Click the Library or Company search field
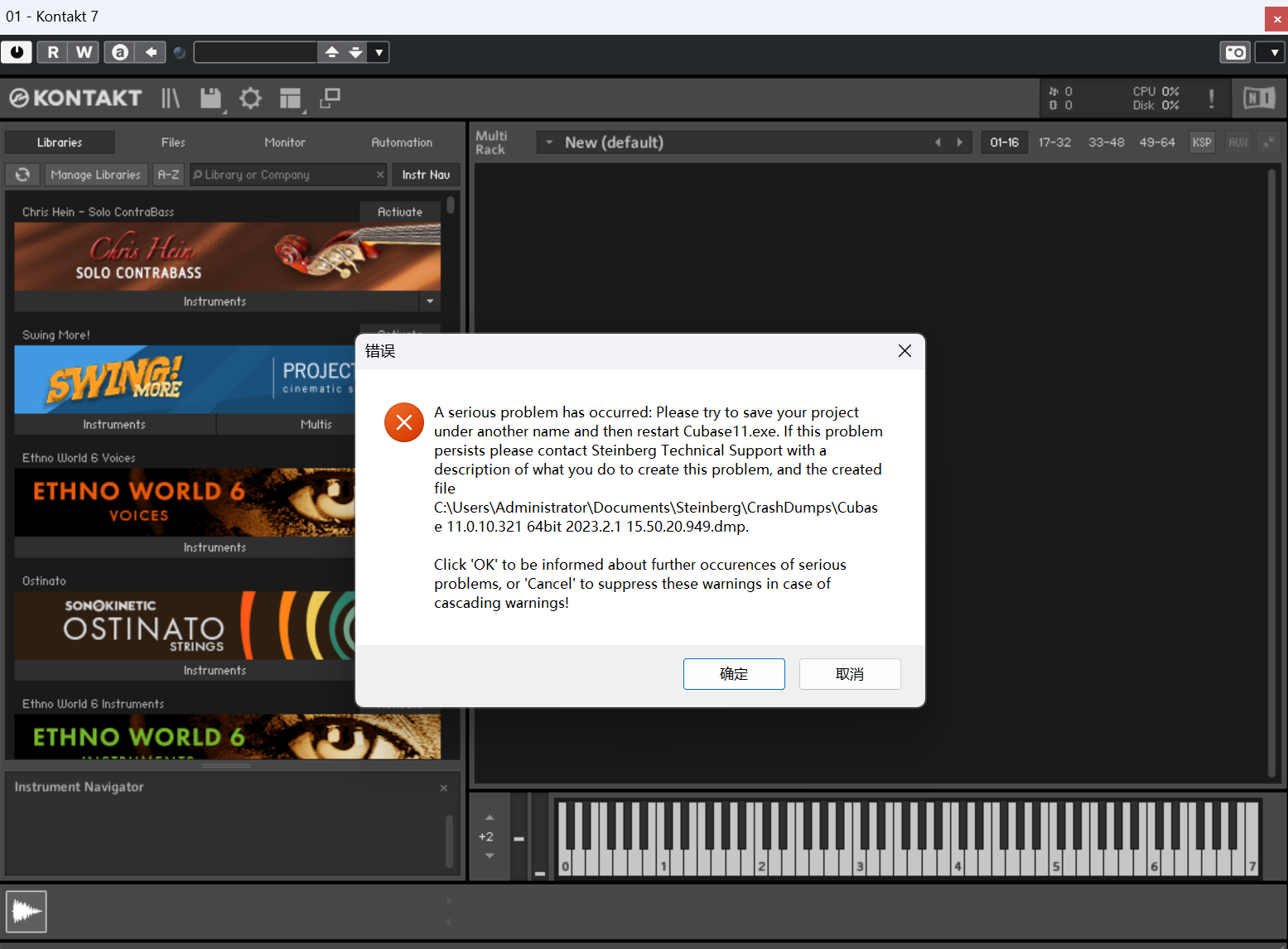The height and width of the screenshot is (949, 1288). click(282, 175)
